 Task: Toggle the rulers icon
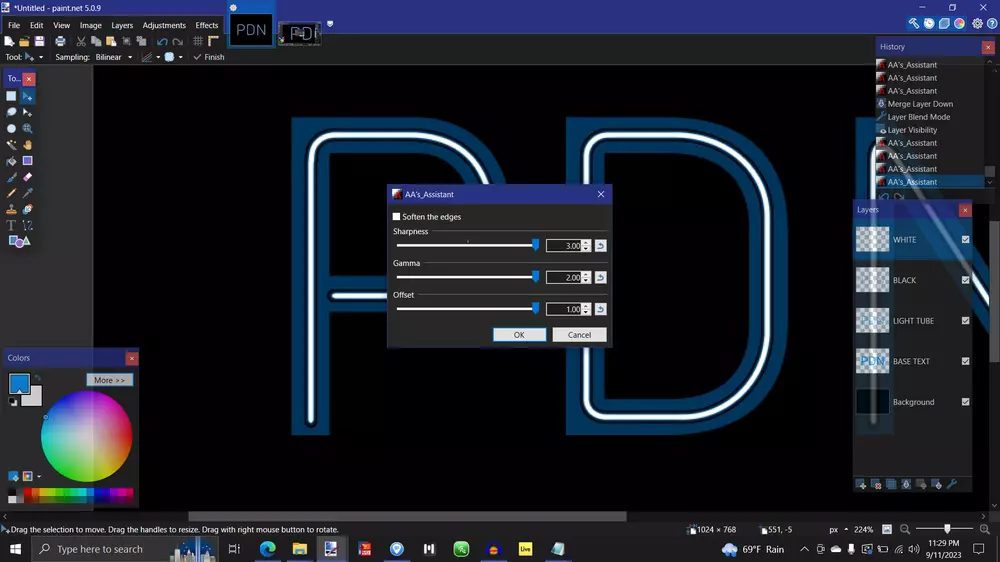pos(213,41)
